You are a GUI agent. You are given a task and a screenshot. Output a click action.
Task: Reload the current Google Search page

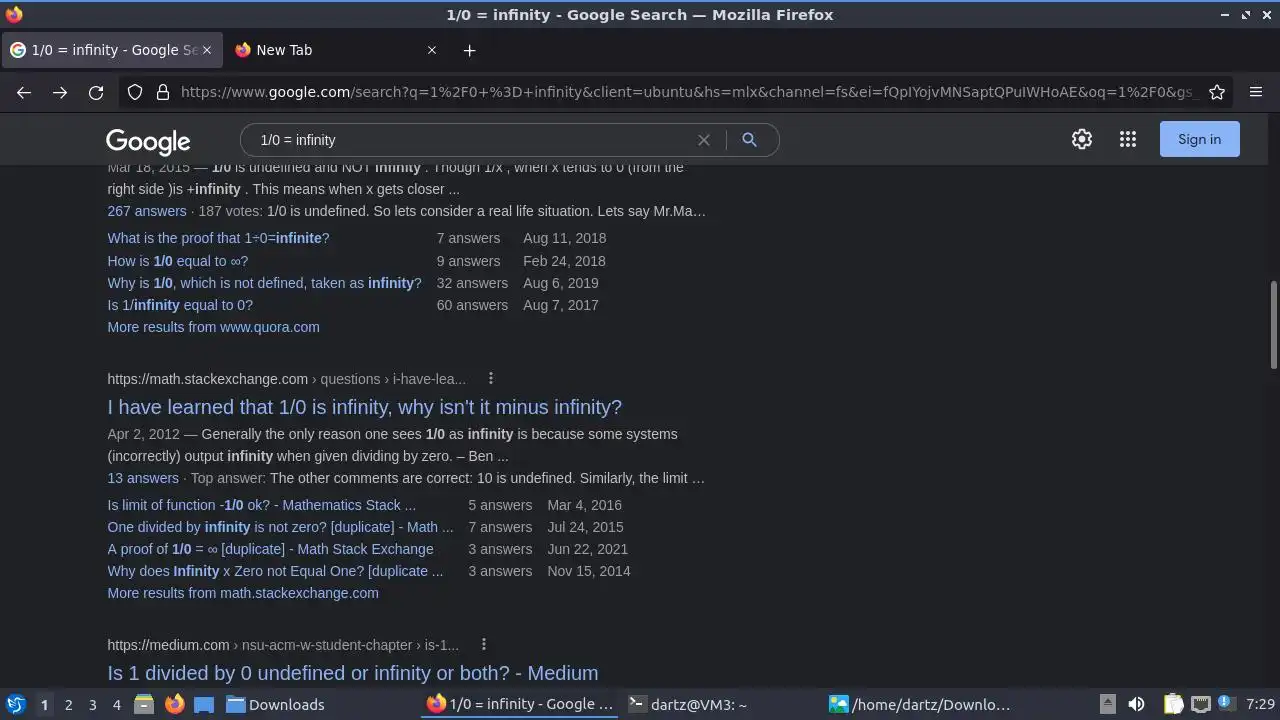pos(96,92)
